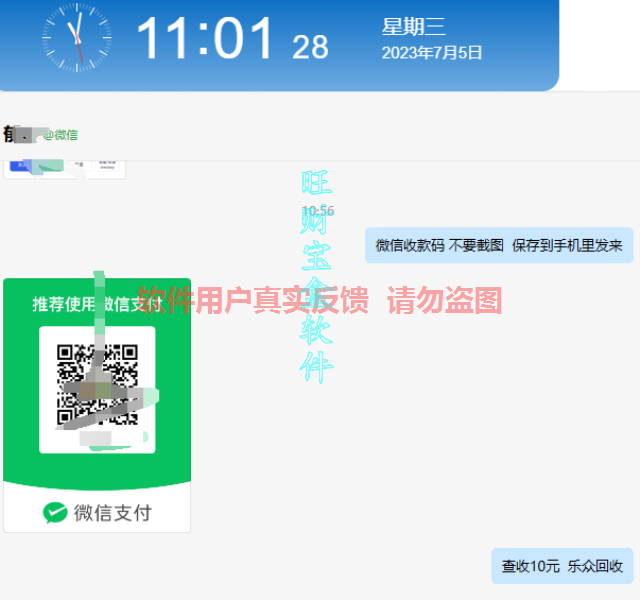Image resolution: width=640 pixels, height=600 pixels.
Task: Click the @微信 source tag beside the contact name
Action: pos(60,135)
